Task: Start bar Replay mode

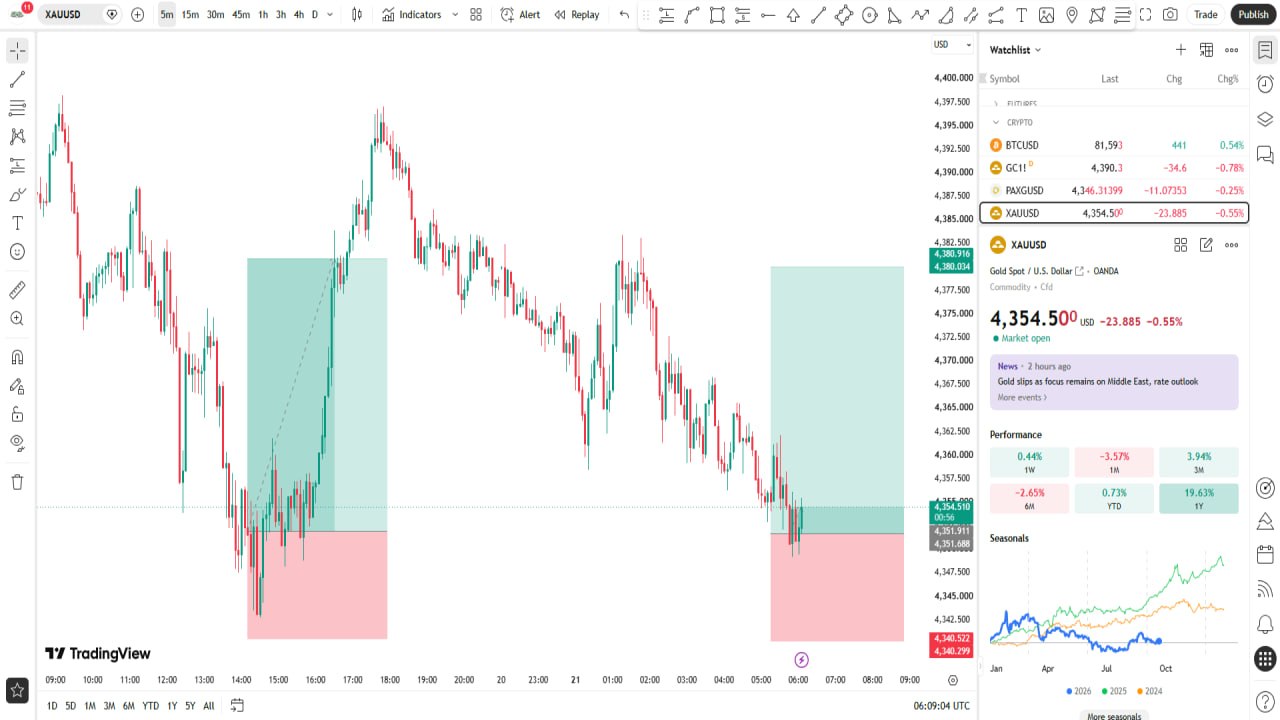Action: click(577, 15)
